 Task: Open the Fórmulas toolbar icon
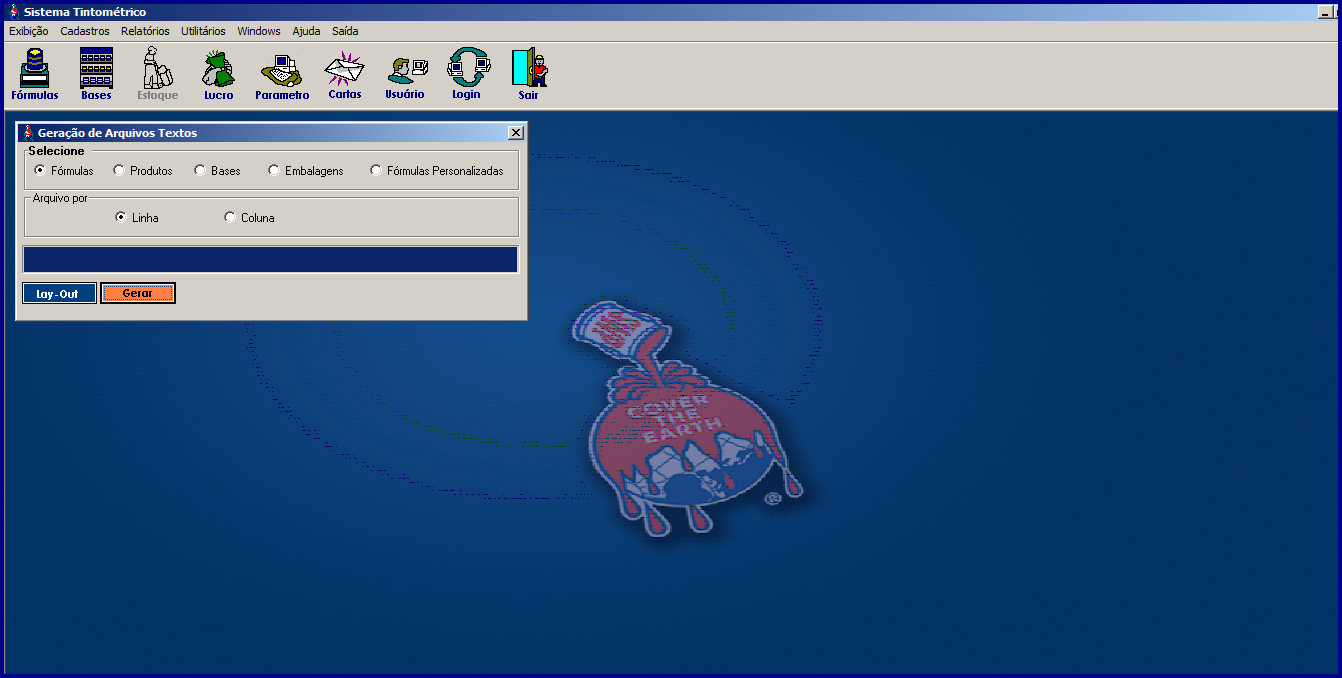(x=35, y=74)
